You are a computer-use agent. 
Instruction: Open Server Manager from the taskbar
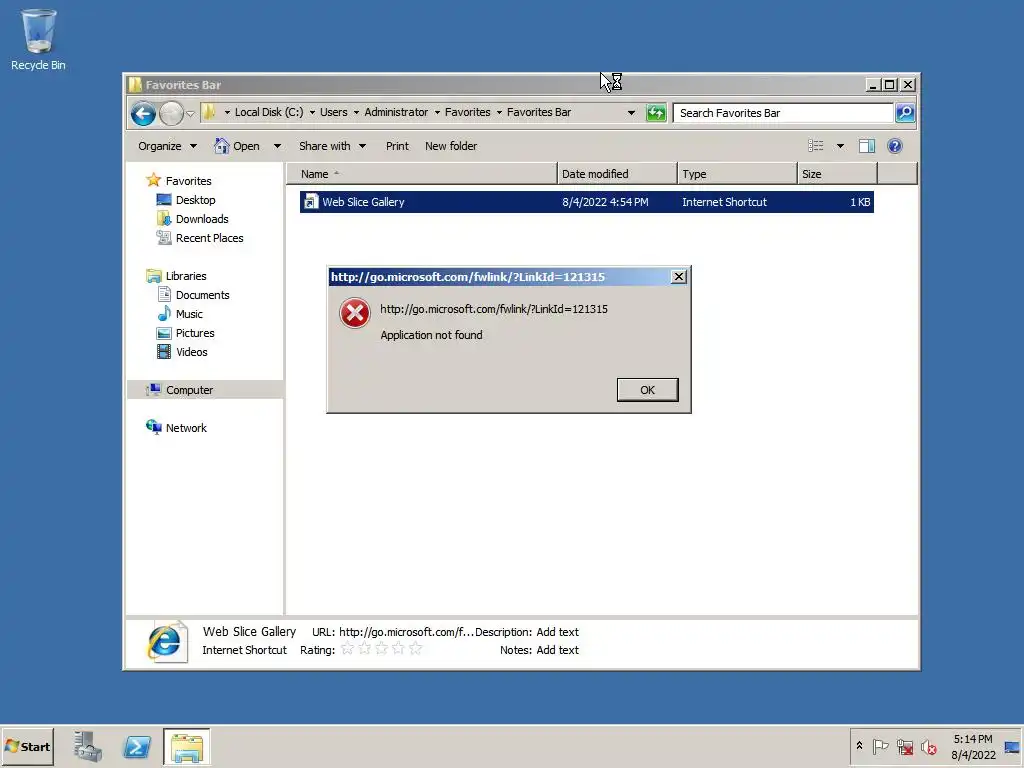coord(88,746)
